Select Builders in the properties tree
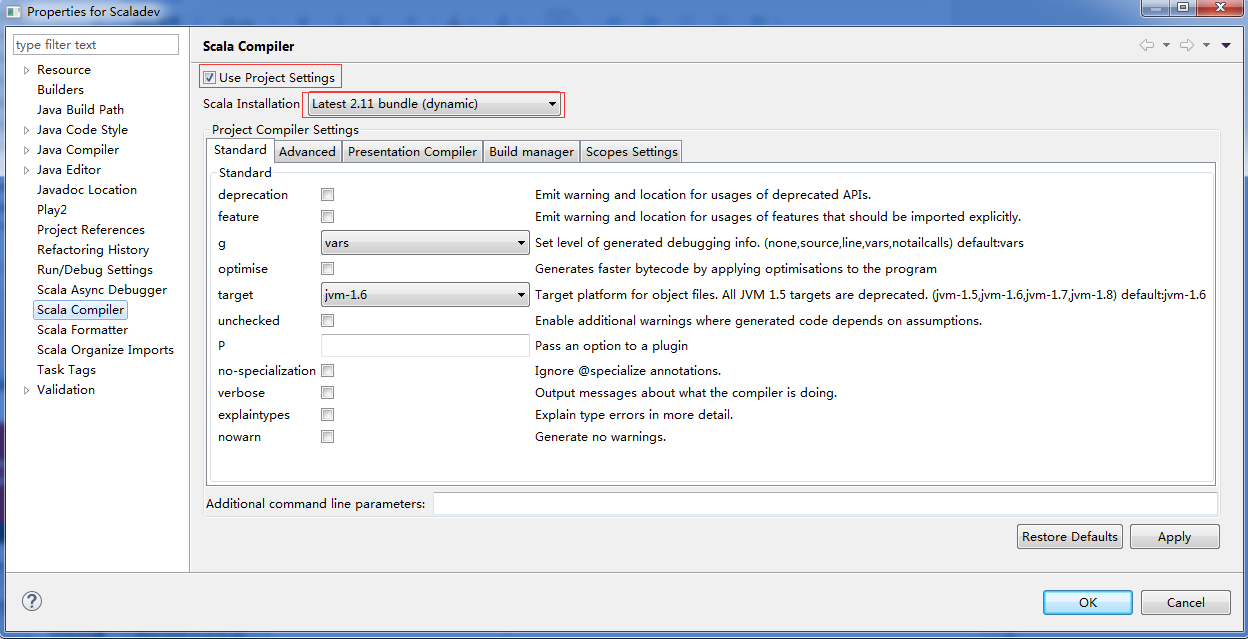The width and height of the screenshot is (1248, 639). click(60, 90)
